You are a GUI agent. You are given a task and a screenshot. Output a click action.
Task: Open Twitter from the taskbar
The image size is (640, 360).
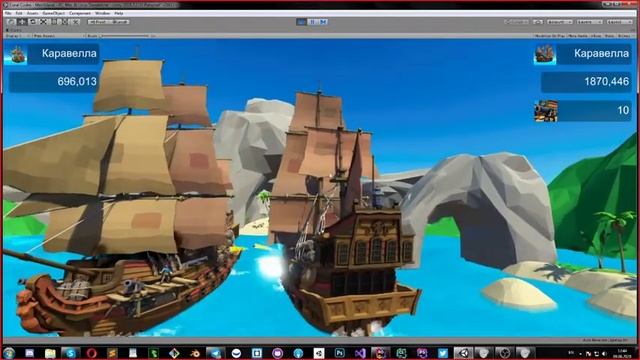[x=443, y=353]
